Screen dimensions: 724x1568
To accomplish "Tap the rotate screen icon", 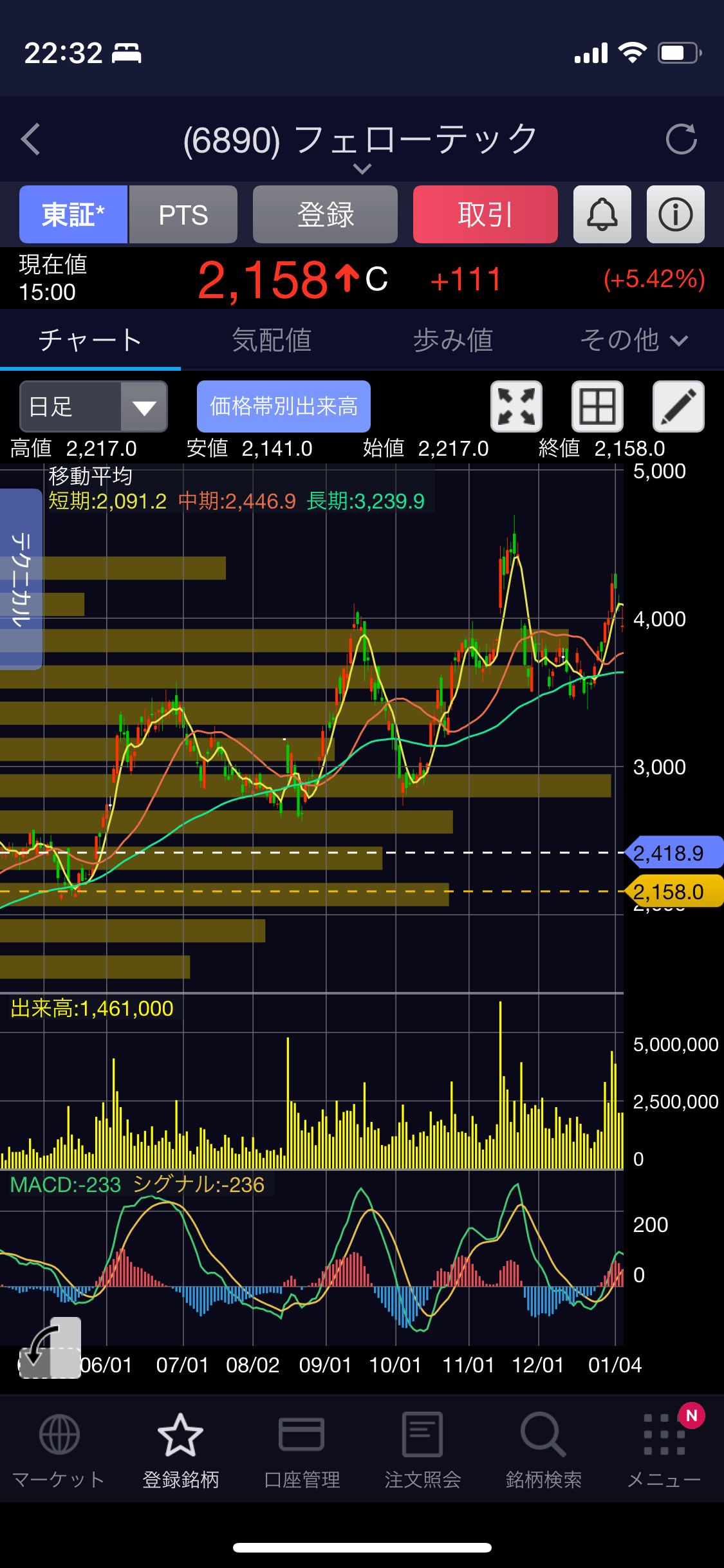I will (50, 1348).
